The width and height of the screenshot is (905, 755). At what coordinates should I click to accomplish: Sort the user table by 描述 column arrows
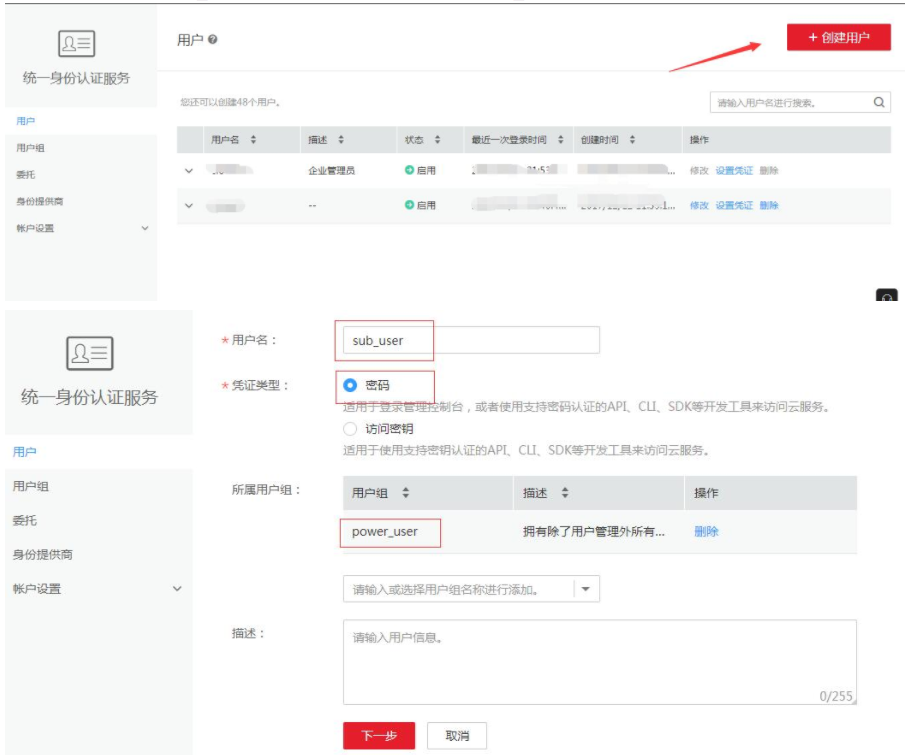pos(341,140)
